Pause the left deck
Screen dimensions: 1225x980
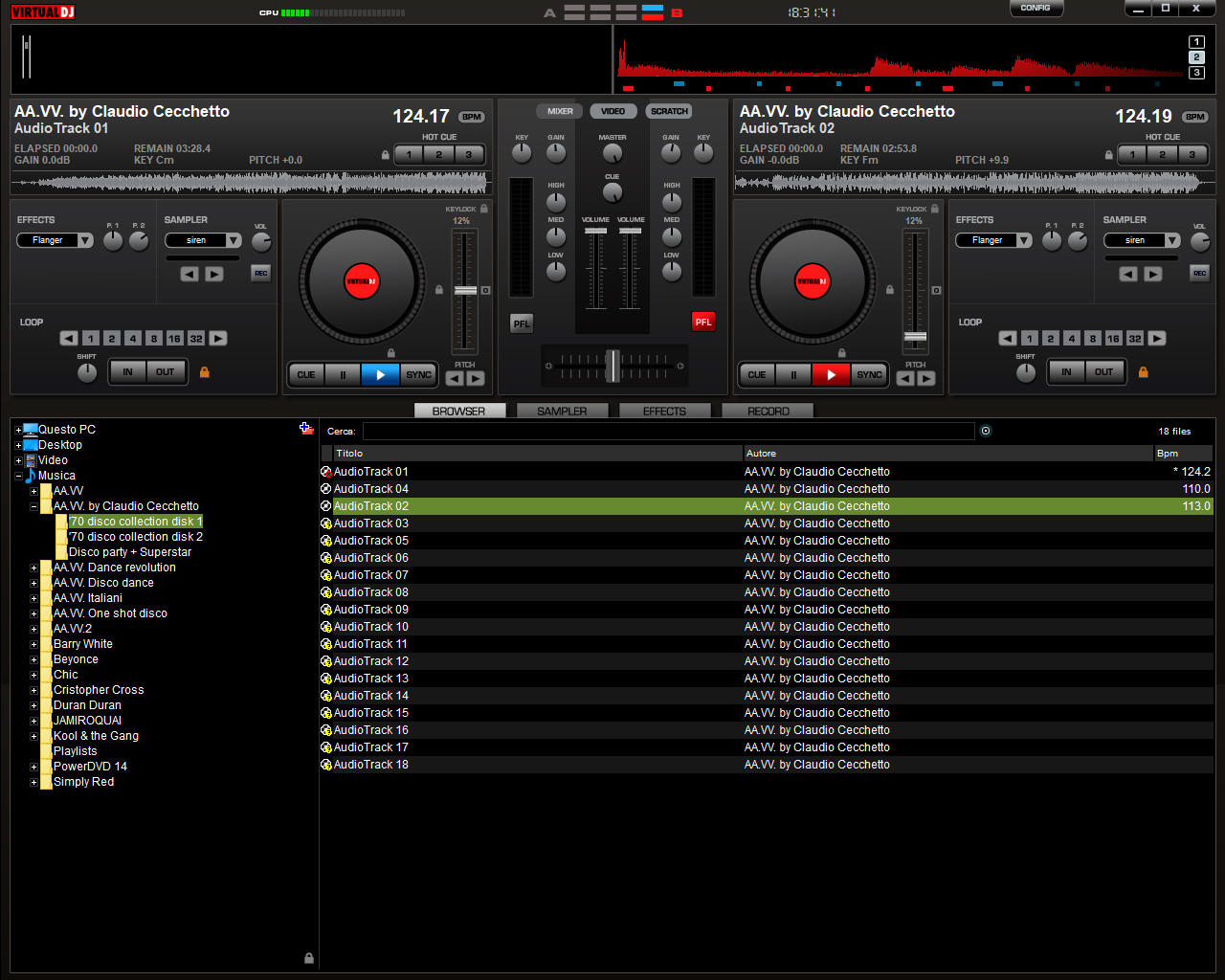point(343,375)
